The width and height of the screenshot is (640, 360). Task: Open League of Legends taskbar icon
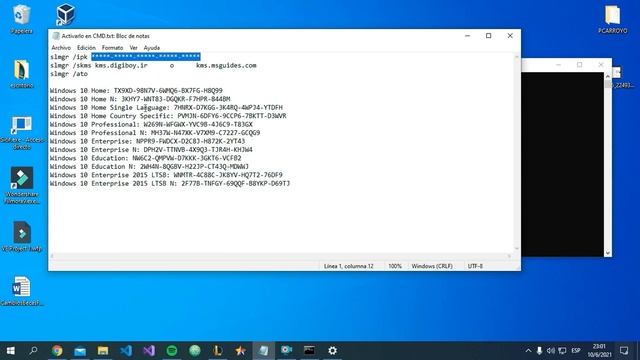coord(218,351)
